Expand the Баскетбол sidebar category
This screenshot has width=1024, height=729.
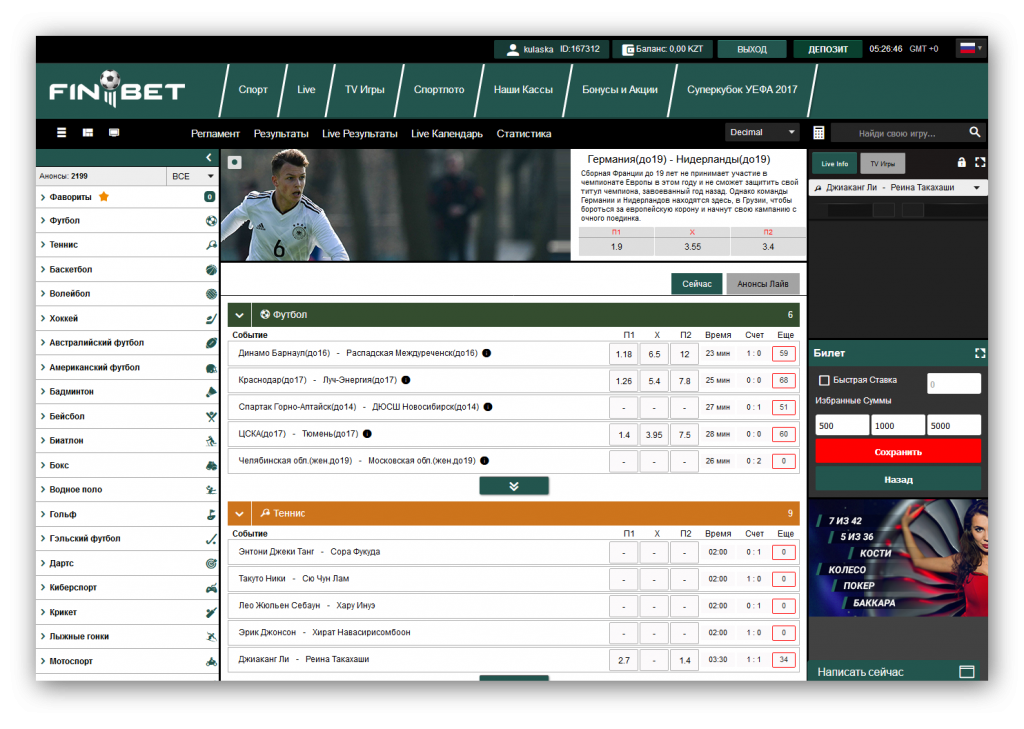tap(127, 269)
